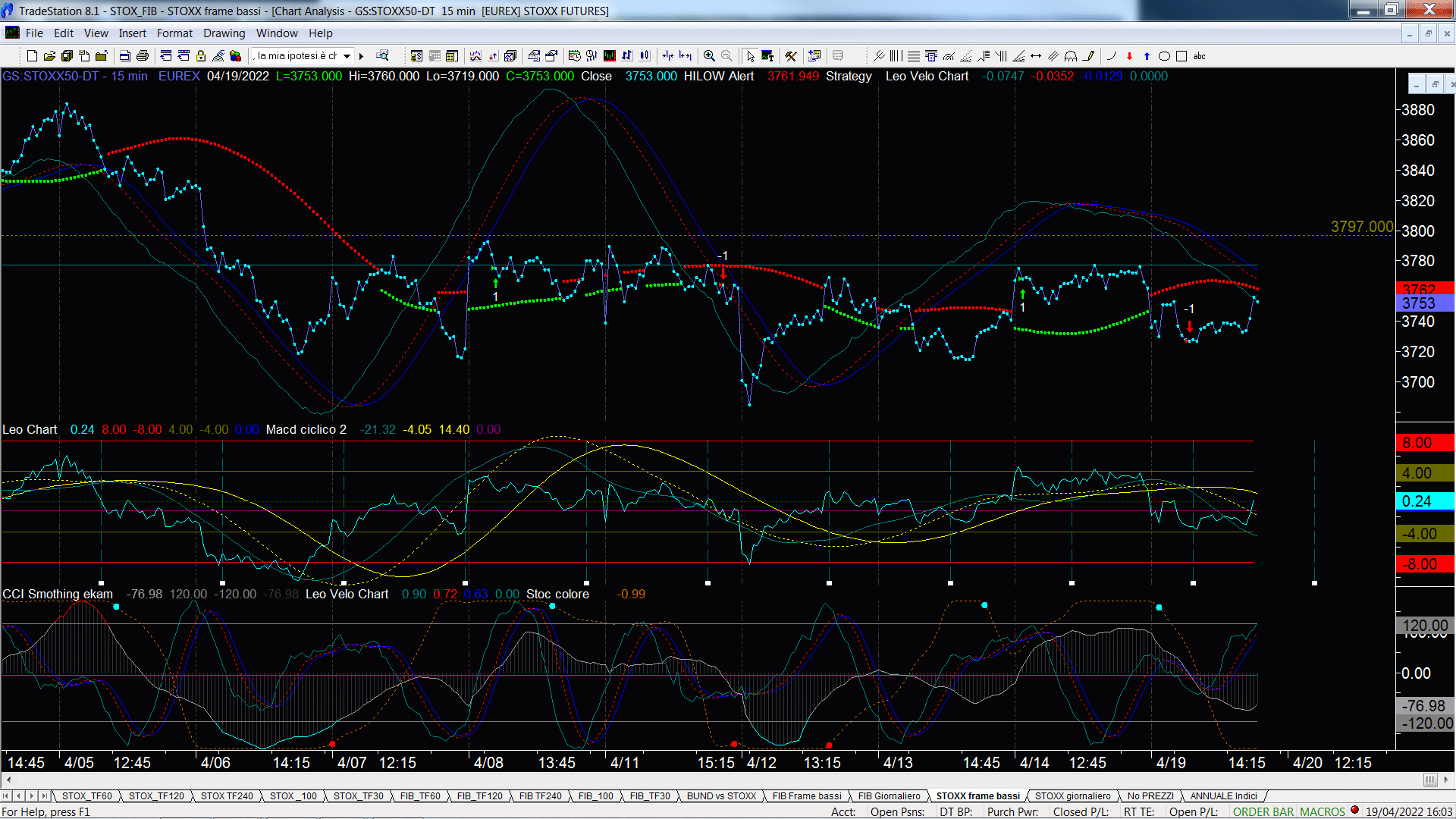
Task: Click the left arrow of chart scrollbar
Action: click(x=8, y=780)
